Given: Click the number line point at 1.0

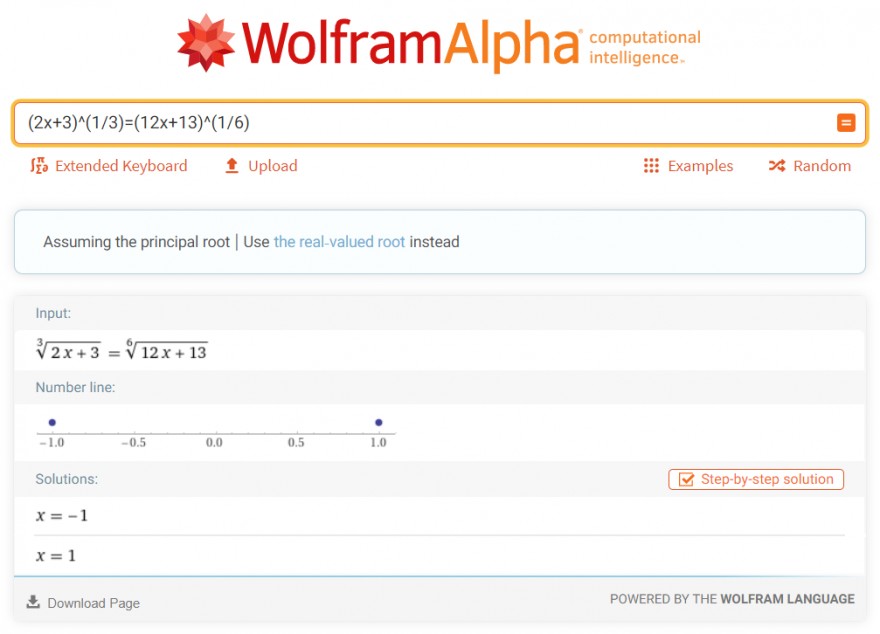Looking at the screenshot, I should tap(379, 422).
